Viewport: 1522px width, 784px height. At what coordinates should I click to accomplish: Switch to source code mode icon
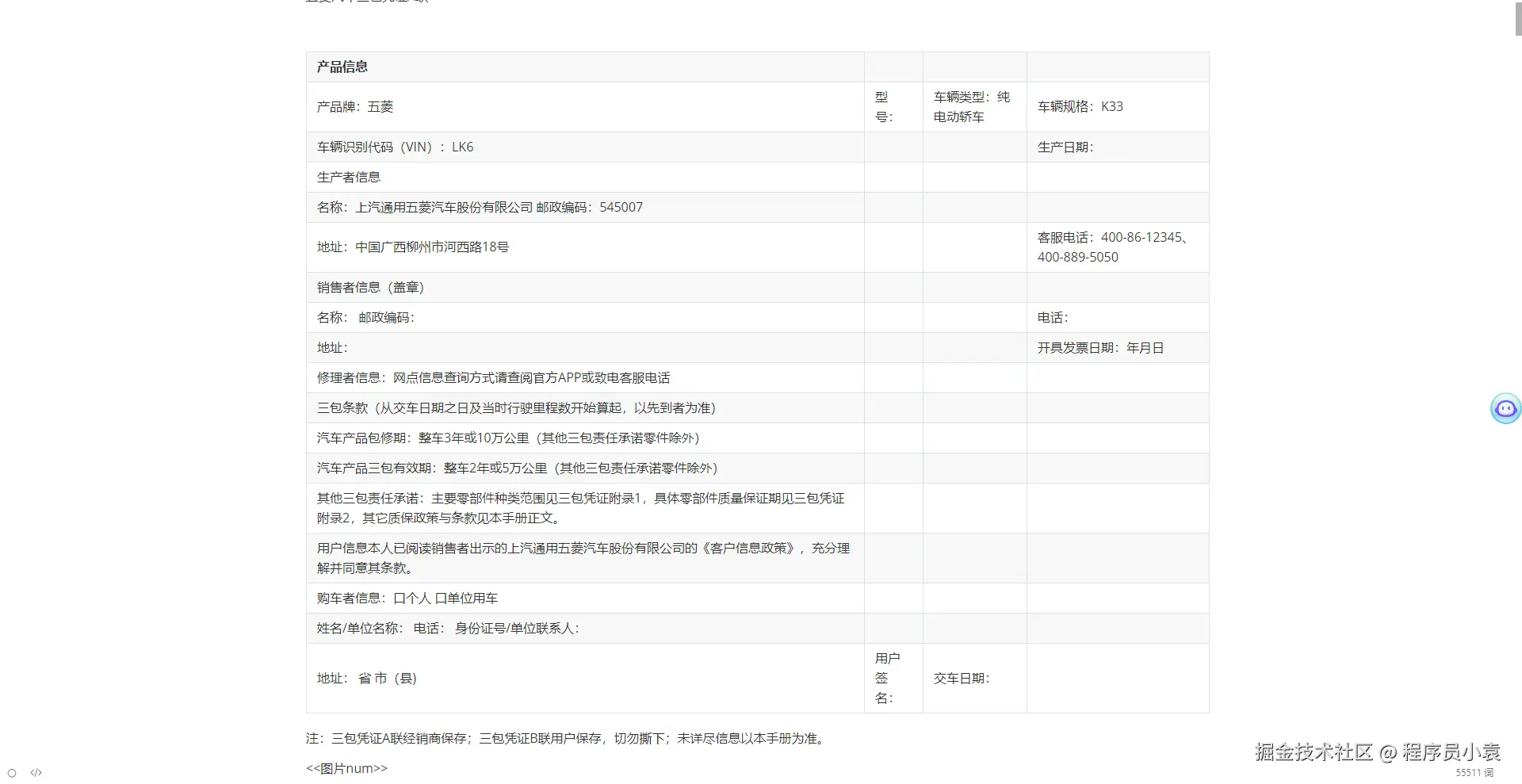point(36,773)
